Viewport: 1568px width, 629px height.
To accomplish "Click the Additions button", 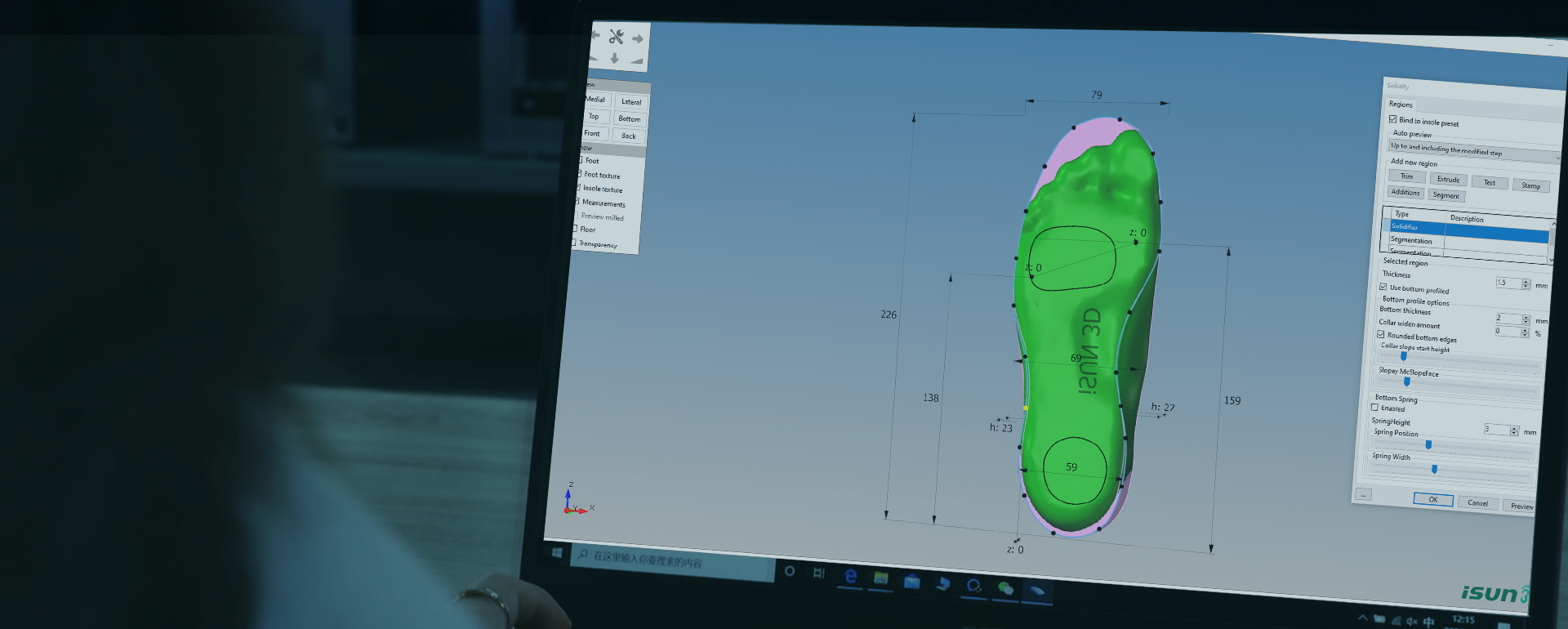I will tap(1405, 192).
